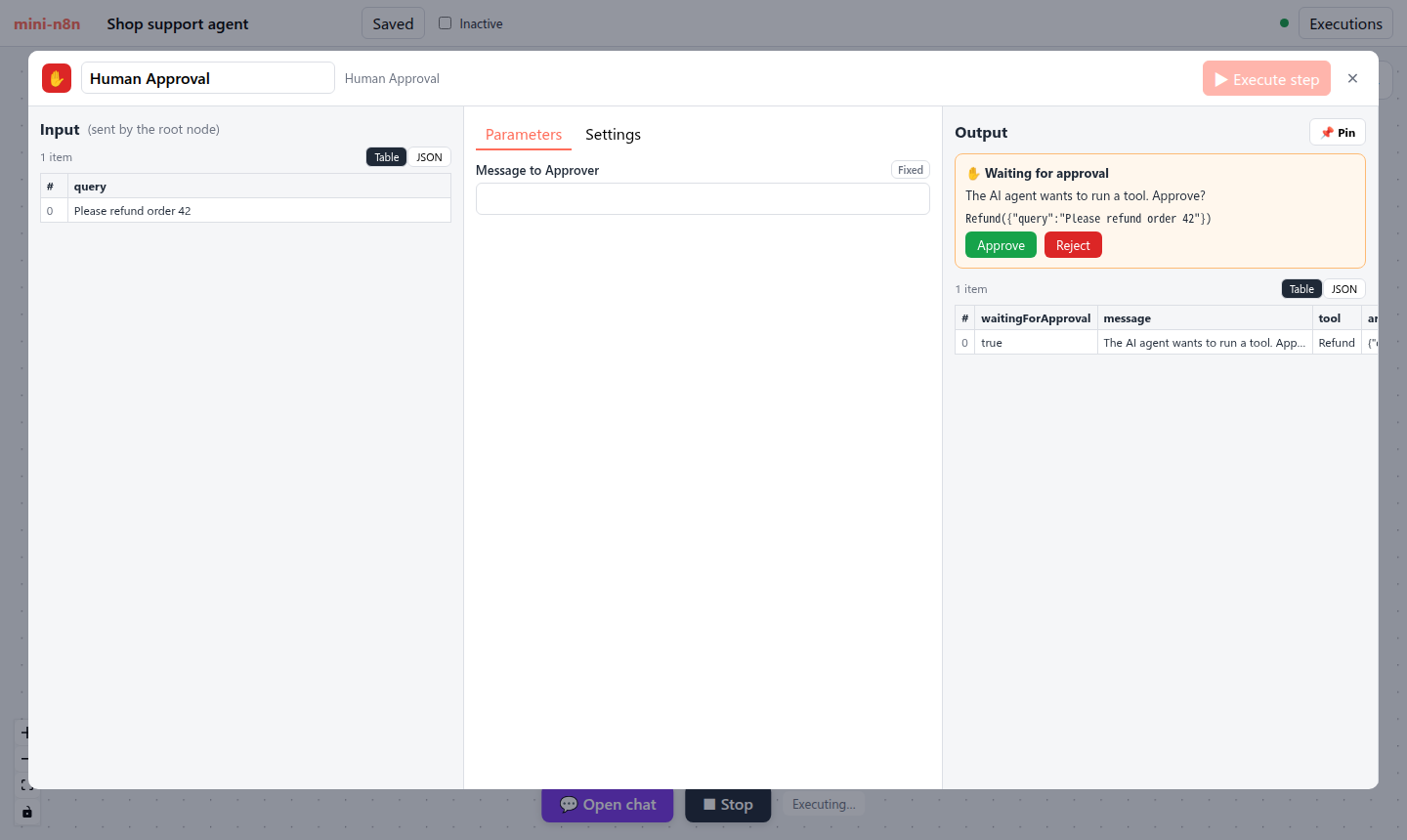Switch Output view to Table
1407x840 pixels.
point(1301,289)
